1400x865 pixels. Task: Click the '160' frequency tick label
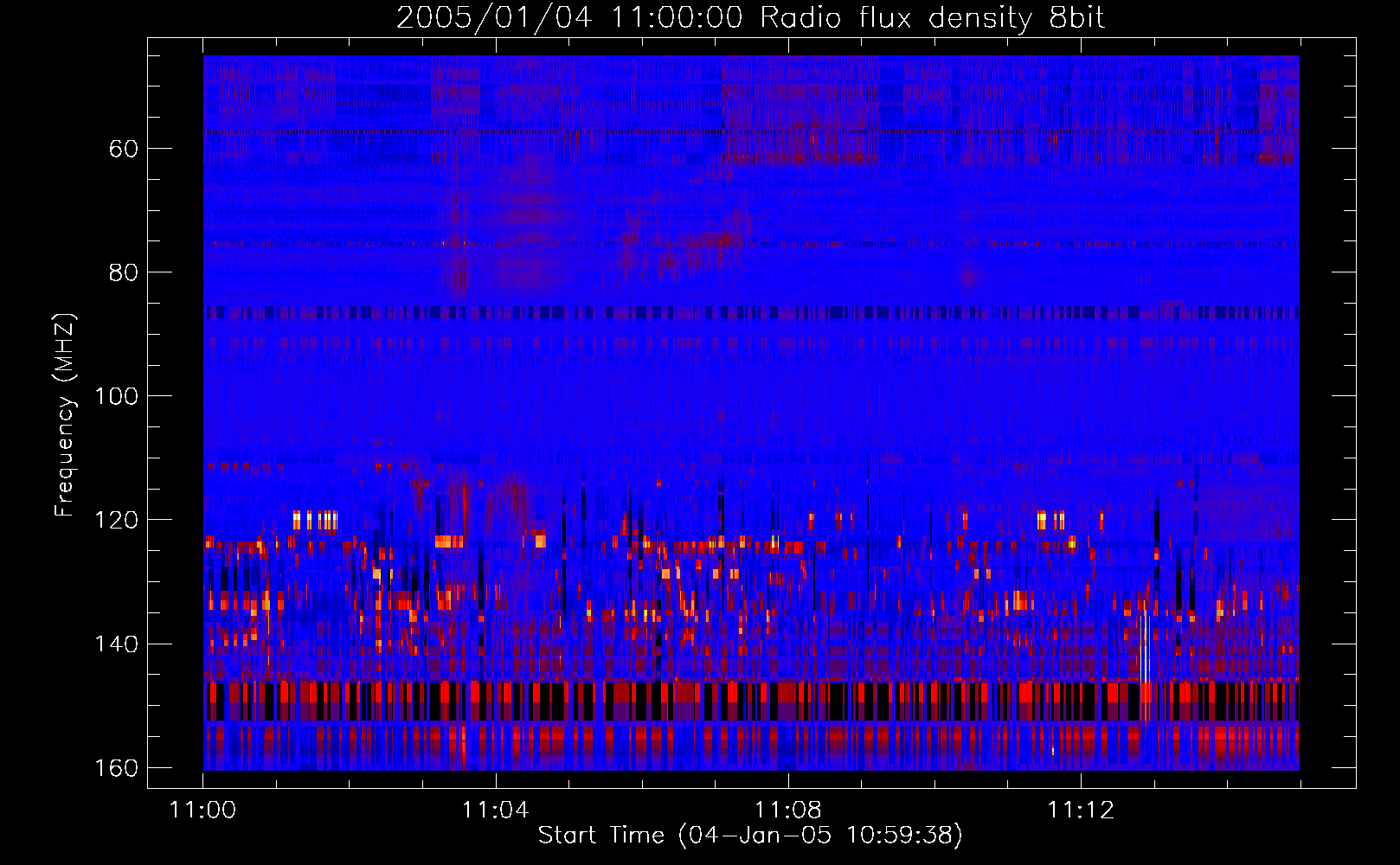point(116,768)
